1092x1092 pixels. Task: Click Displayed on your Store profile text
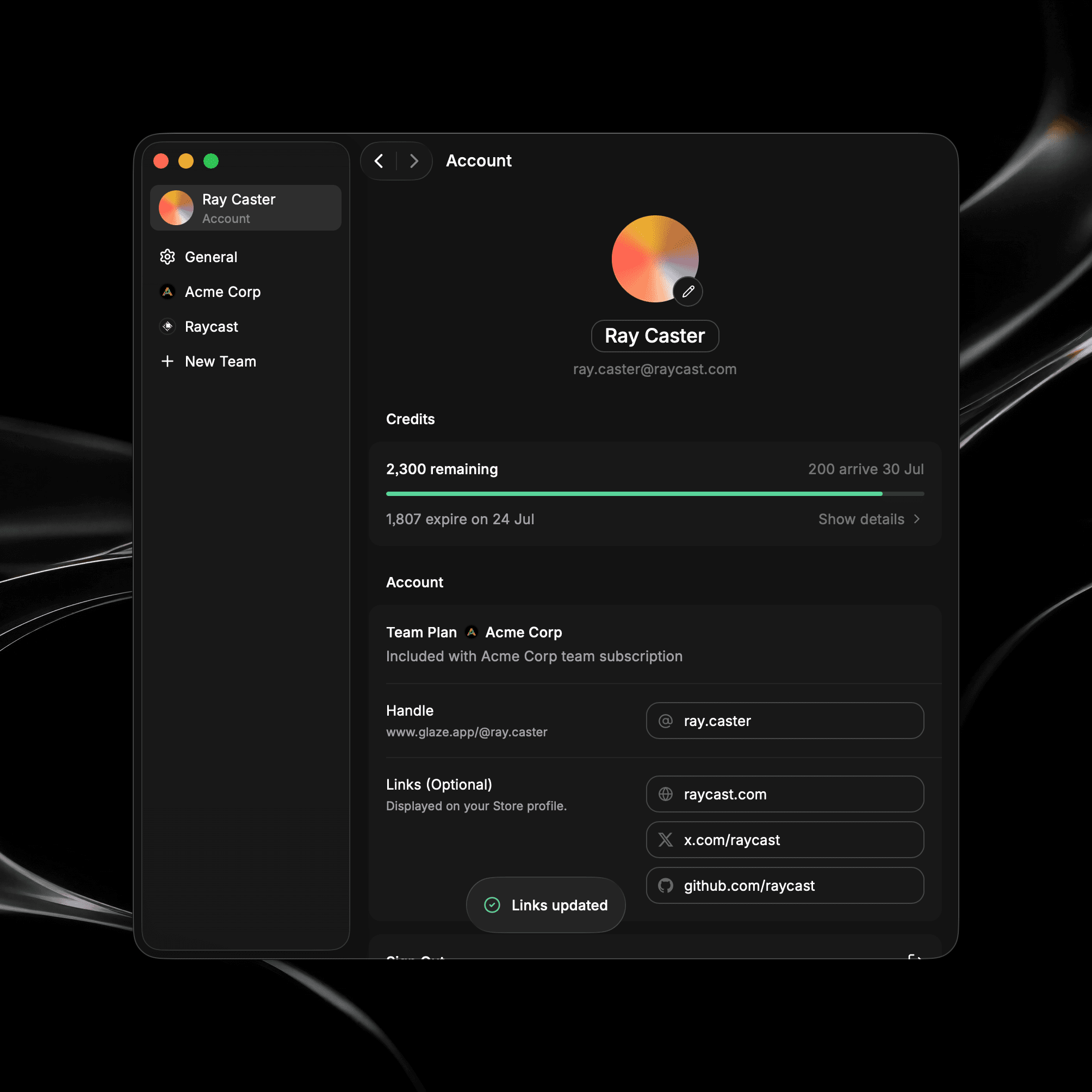(x=476, y=806)
